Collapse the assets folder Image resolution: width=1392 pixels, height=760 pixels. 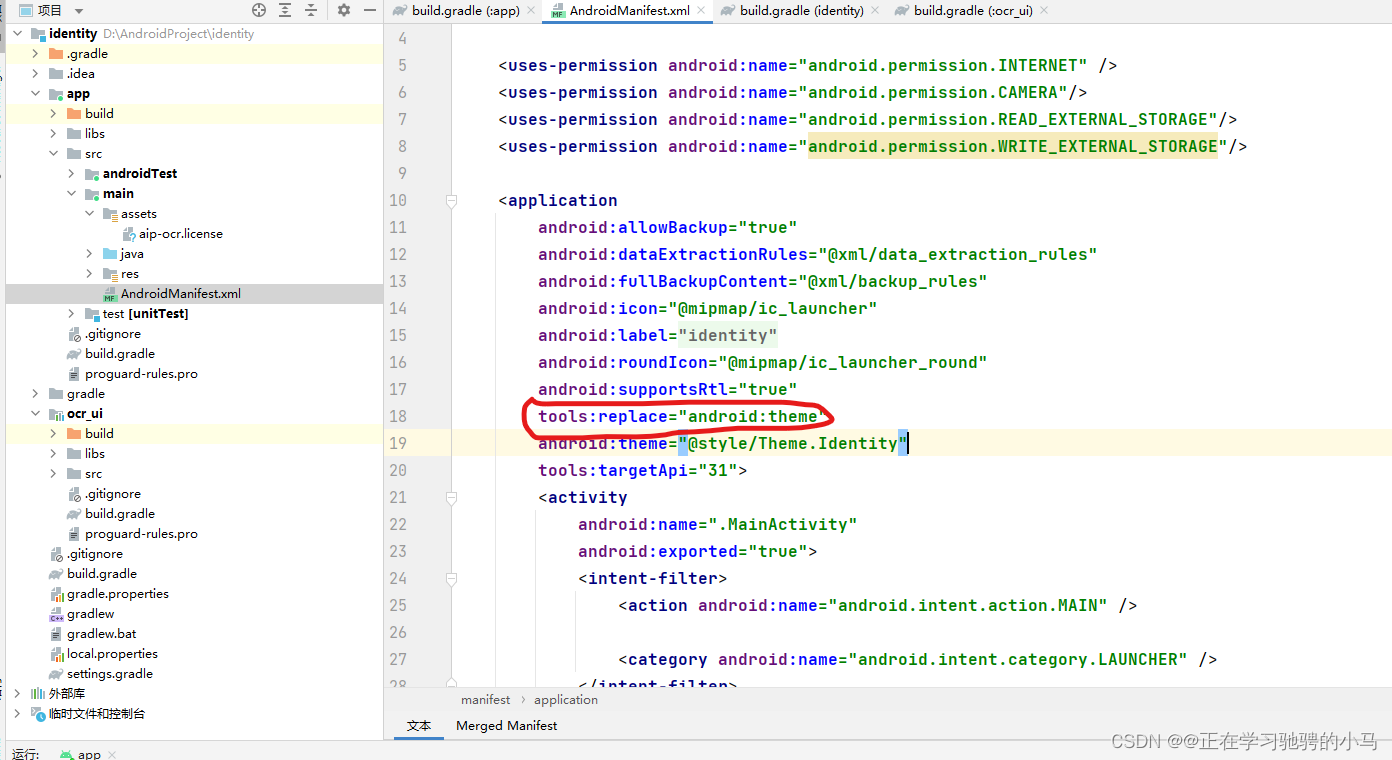(89, 214)
